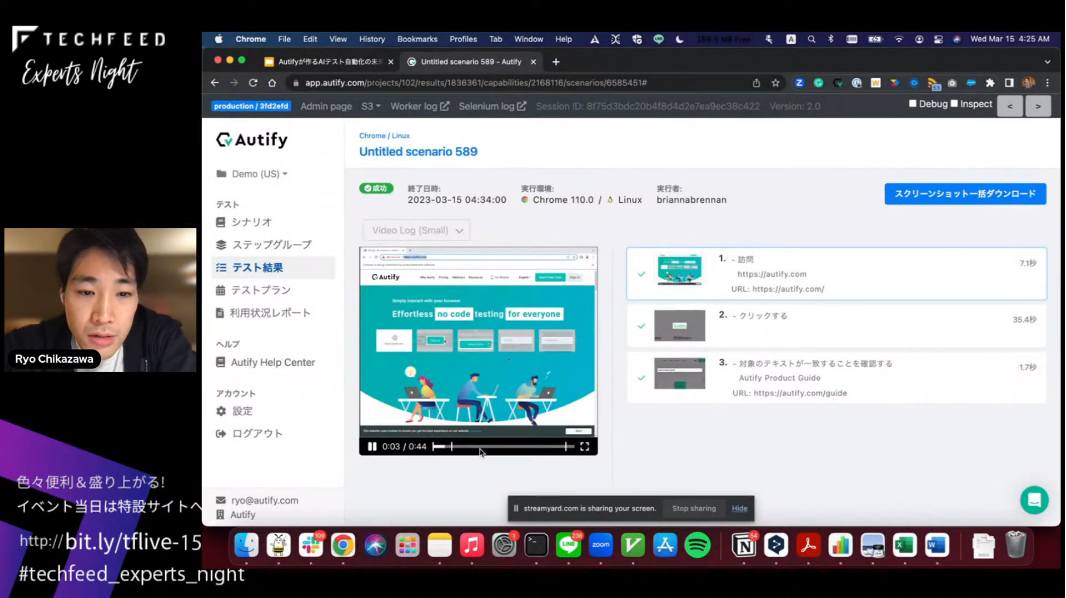The width and height of the screenshot is (1066, 598).
Task: Open the Music app in the dock
Action: click(472, 545)
